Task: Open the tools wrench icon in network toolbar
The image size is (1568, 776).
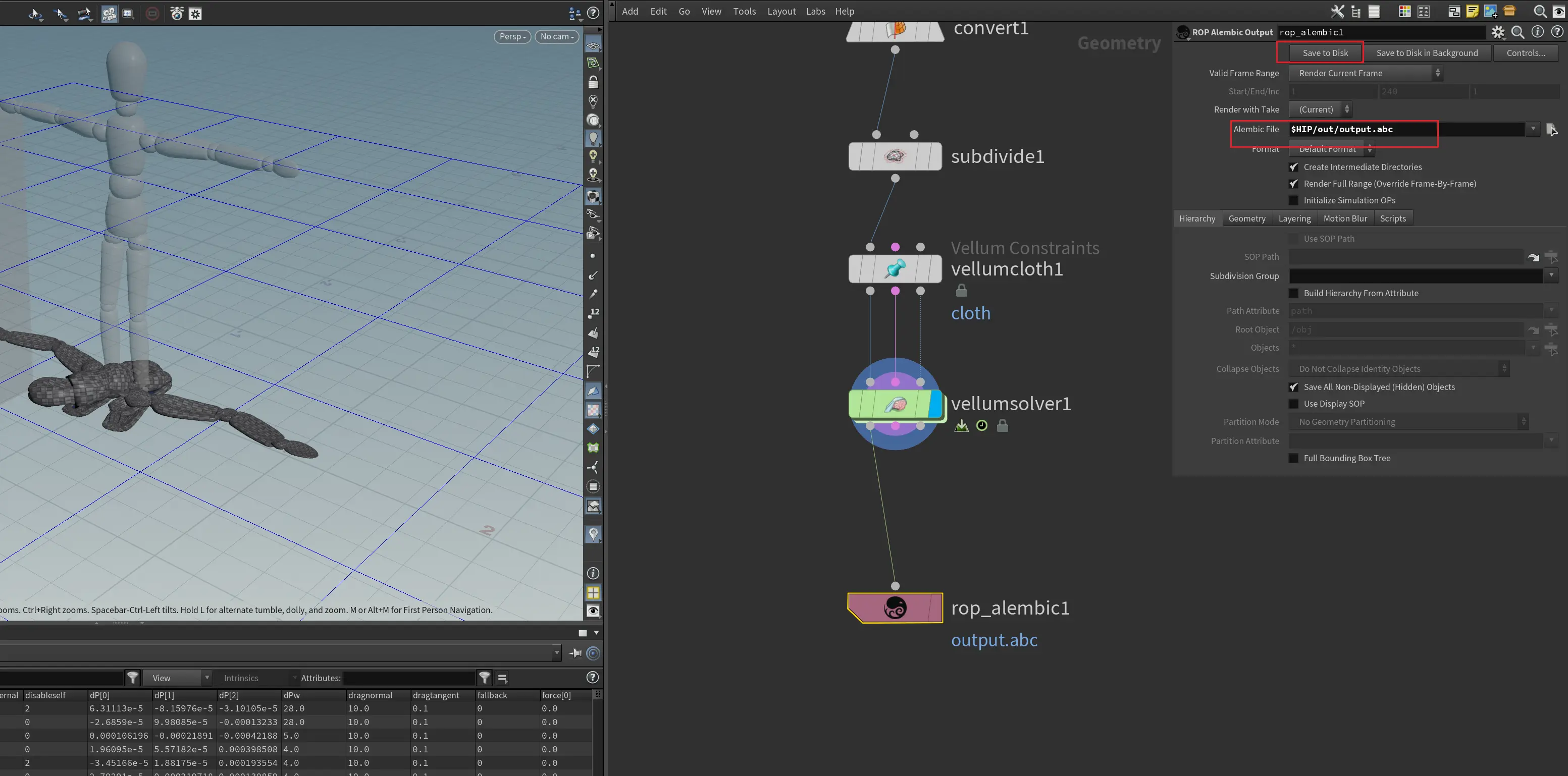Action: (1337, 12)
